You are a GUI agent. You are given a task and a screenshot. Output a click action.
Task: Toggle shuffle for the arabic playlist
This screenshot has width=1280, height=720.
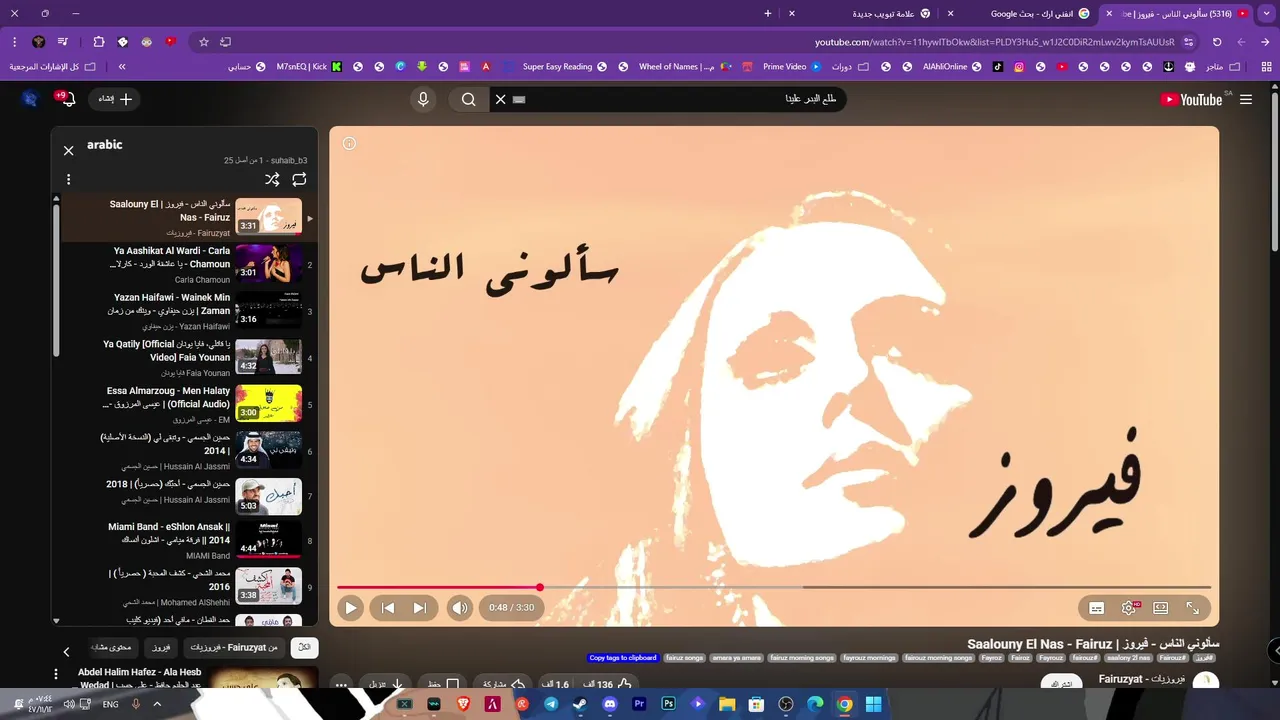coord(272,180)
